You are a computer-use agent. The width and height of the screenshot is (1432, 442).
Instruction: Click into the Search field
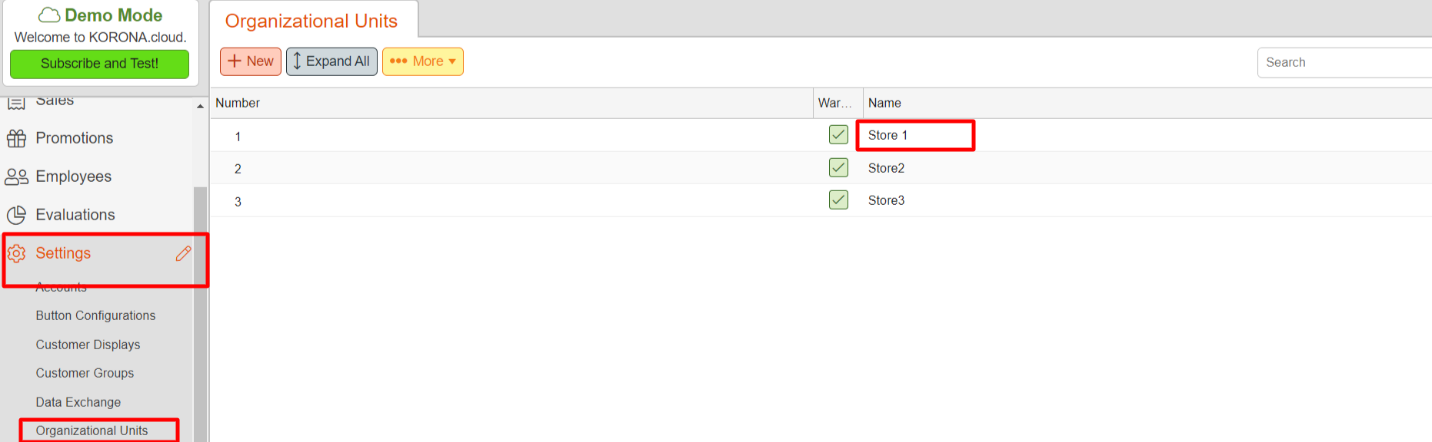point(1344,62)
